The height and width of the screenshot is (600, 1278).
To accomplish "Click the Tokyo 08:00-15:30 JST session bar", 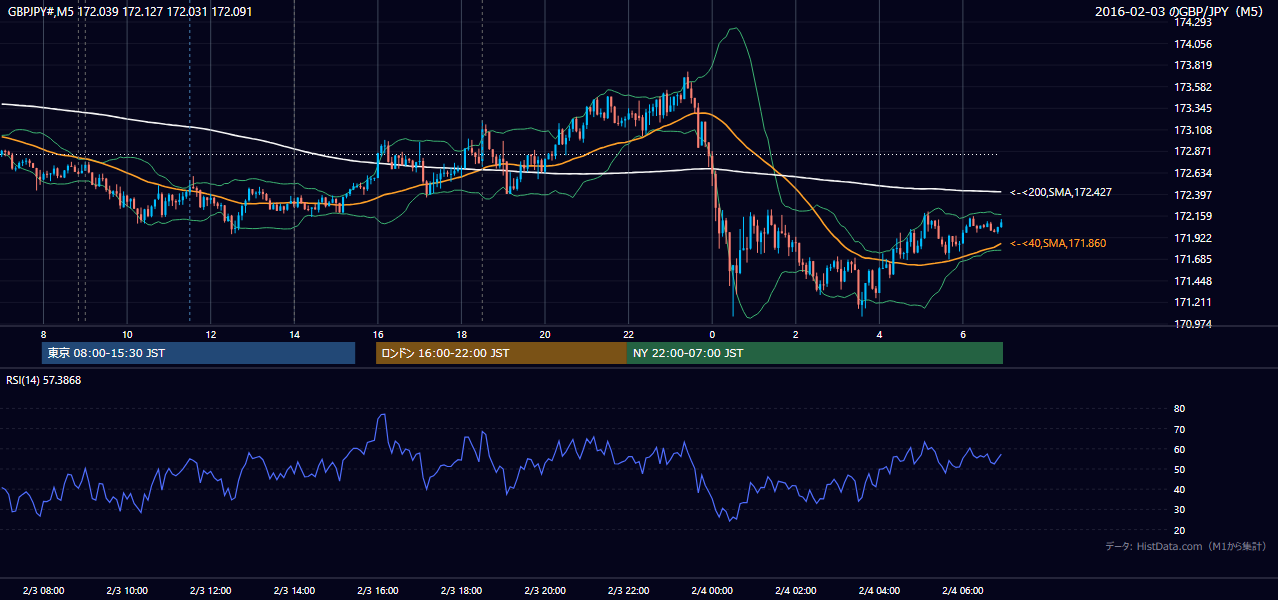I will [x=198, y=353].
